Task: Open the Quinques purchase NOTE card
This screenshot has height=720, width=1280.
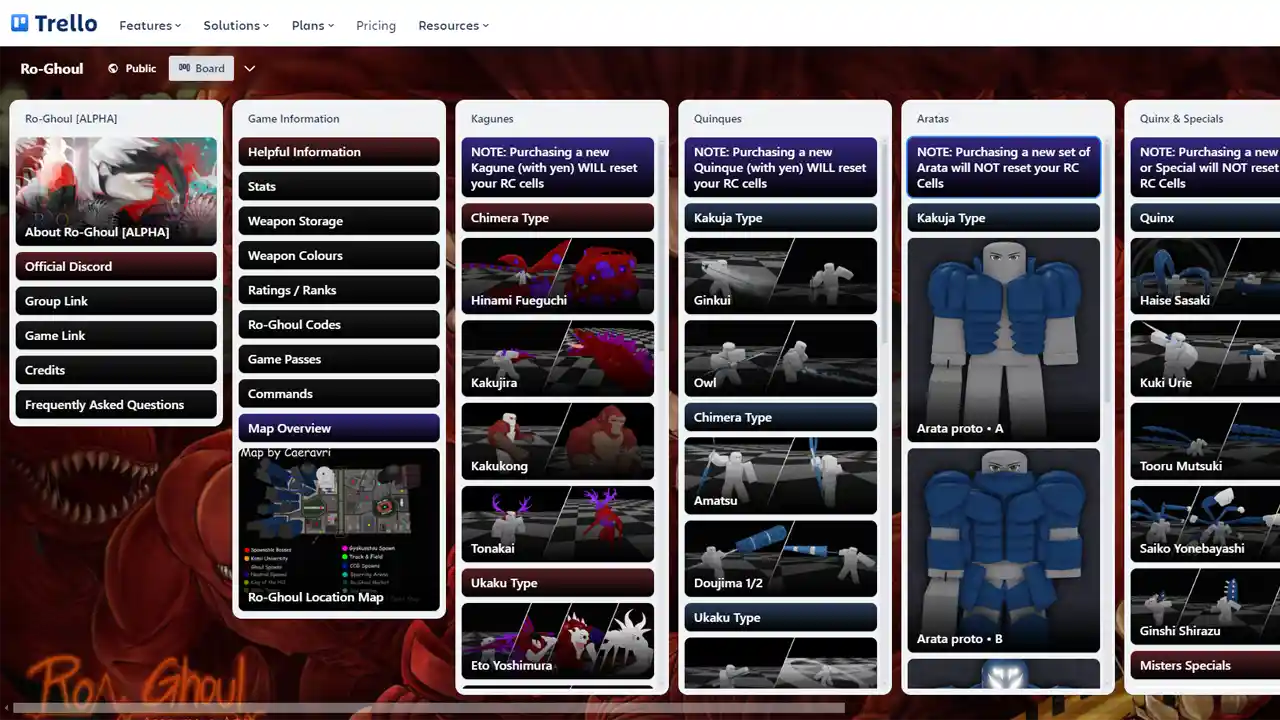Action: [x=781, y=167]
